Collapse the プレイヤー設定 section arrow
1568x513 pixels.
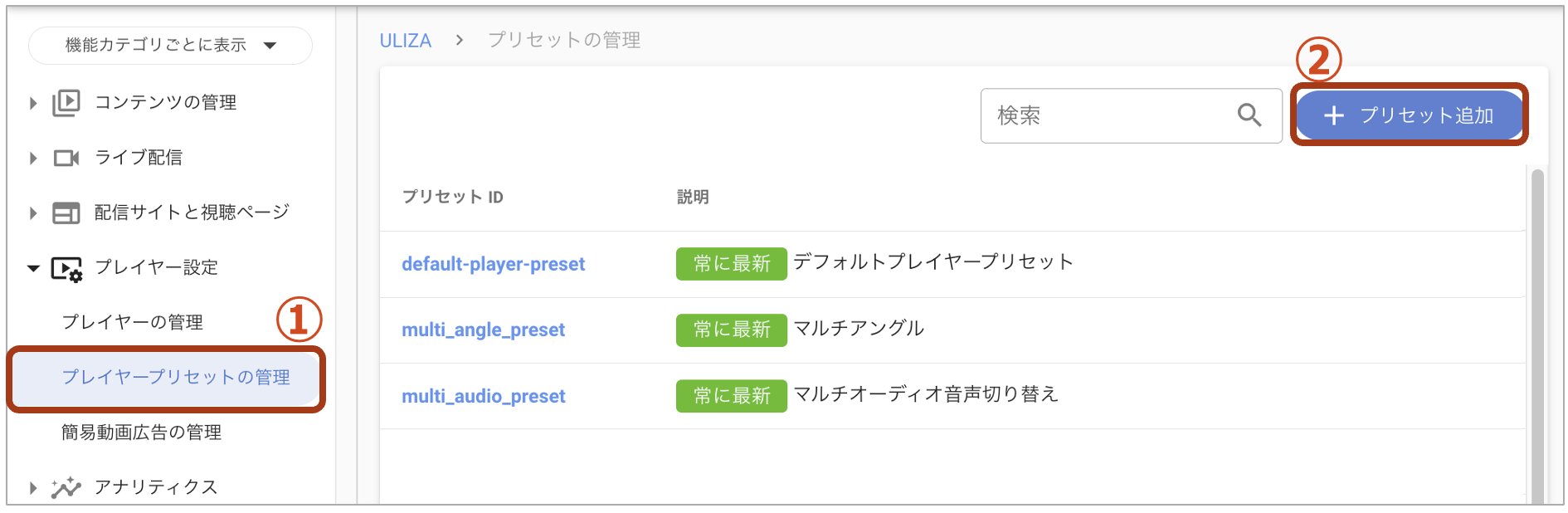(33, 268)
